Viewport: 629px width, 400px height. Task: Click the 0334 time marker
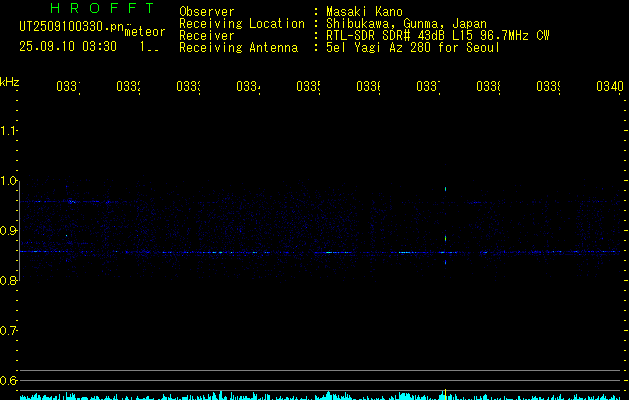coord(248,86)
